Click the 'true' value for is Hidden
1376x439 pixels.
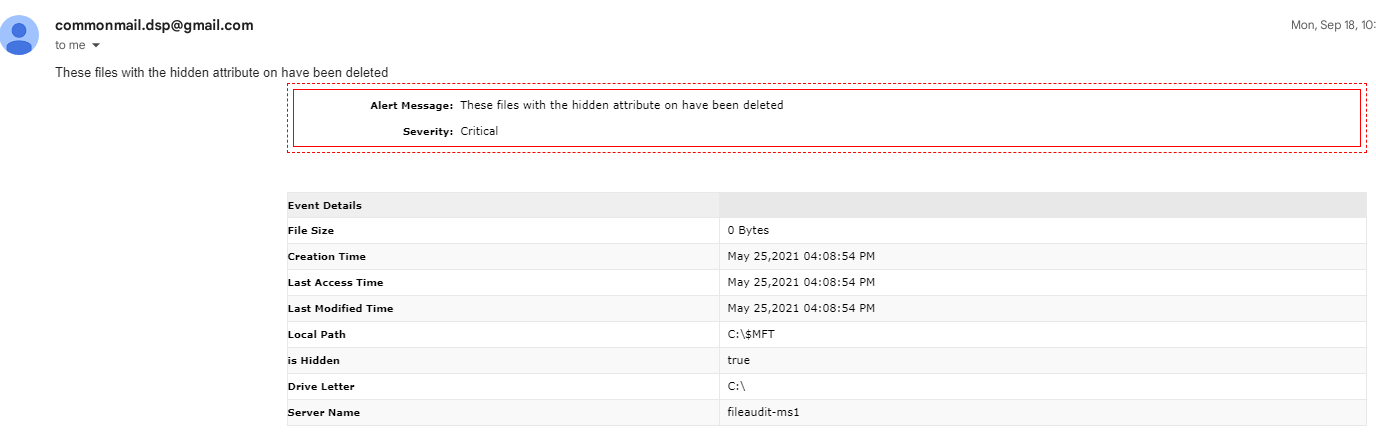(738, 360)
